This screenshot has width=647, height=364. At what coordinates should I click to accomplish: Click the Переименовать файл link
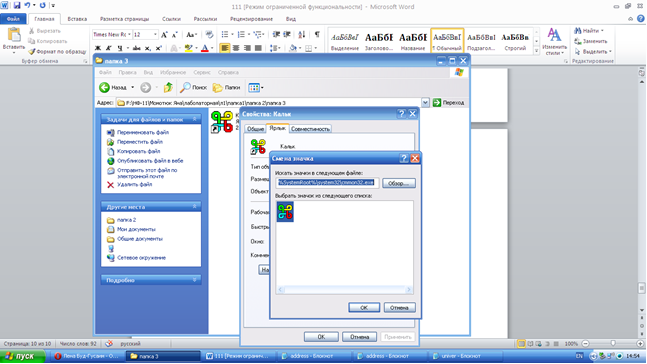coord(143,132)
